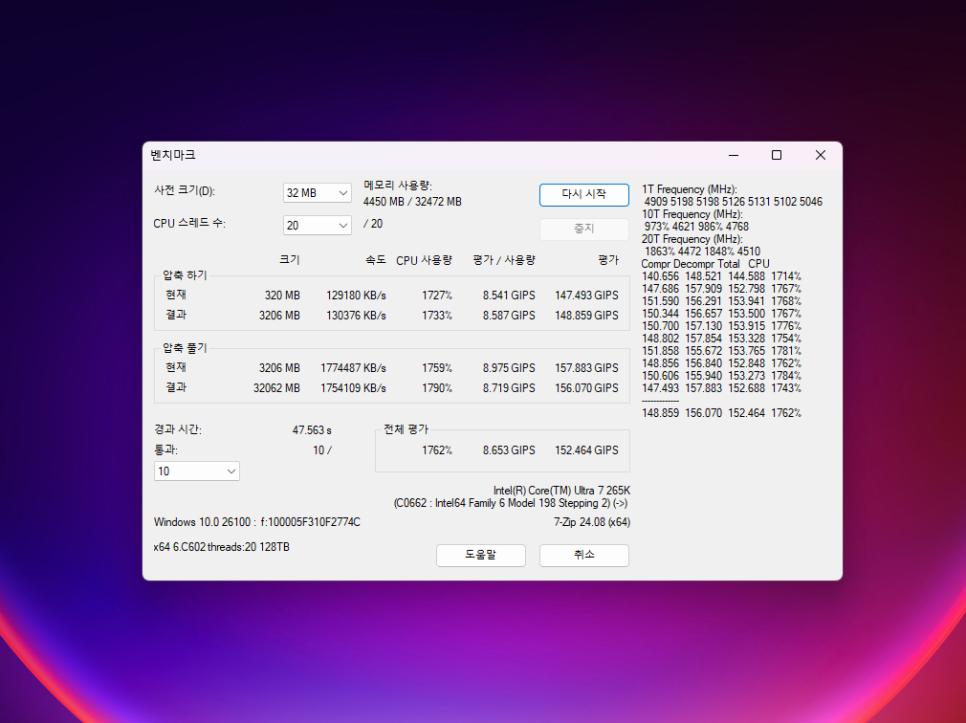Select the 156.070 GIPS rating value
Image resolution: width=966 pixels, height=723 pixels.
(586, 388)
